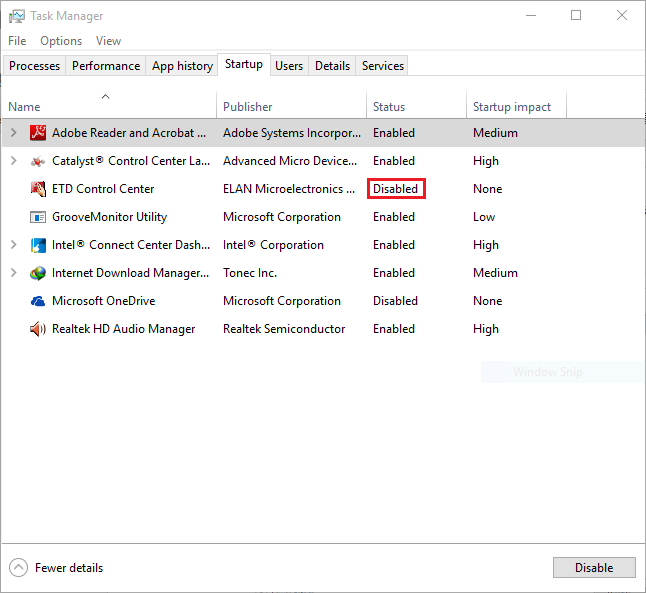Viewport: 646px width, 593px height.
Task: Select the GrooveMonitor Utility name
Action: point(110,217)
